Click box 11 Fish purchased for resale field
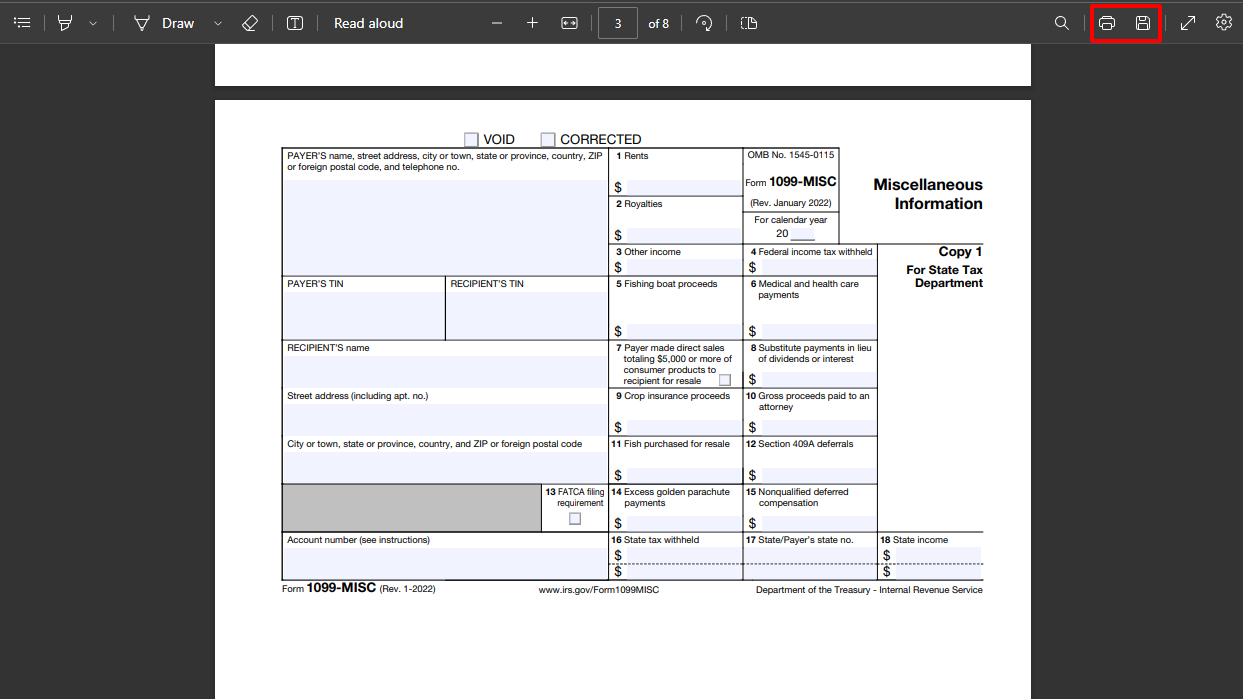 683,474
